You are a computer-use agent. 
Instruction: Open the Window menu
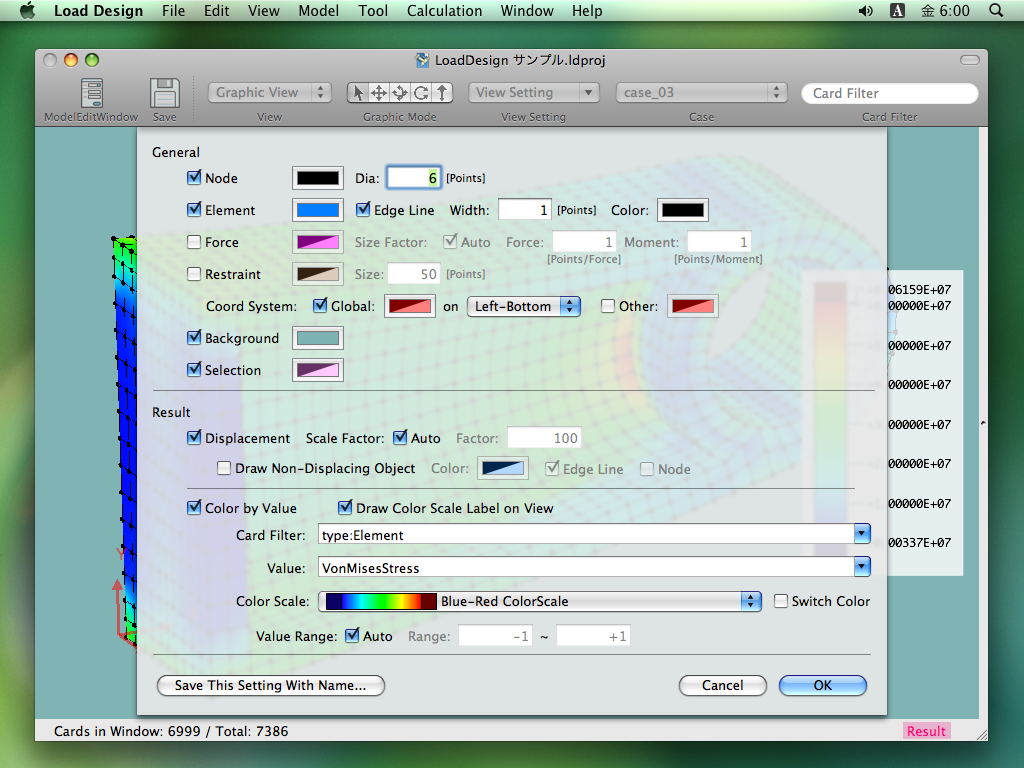tap(527, 10)
